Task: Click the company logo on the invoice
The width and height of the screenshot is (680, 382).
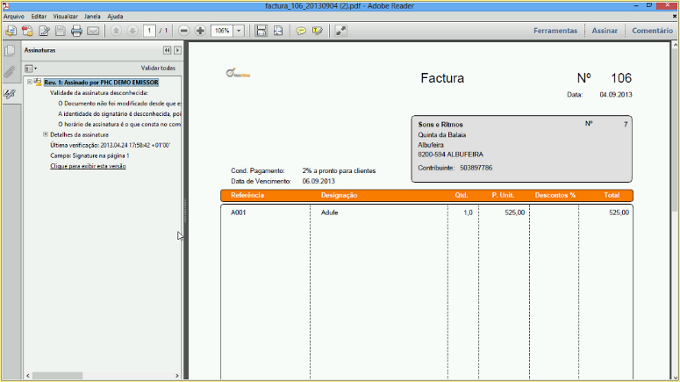Action: pos(238,73)
